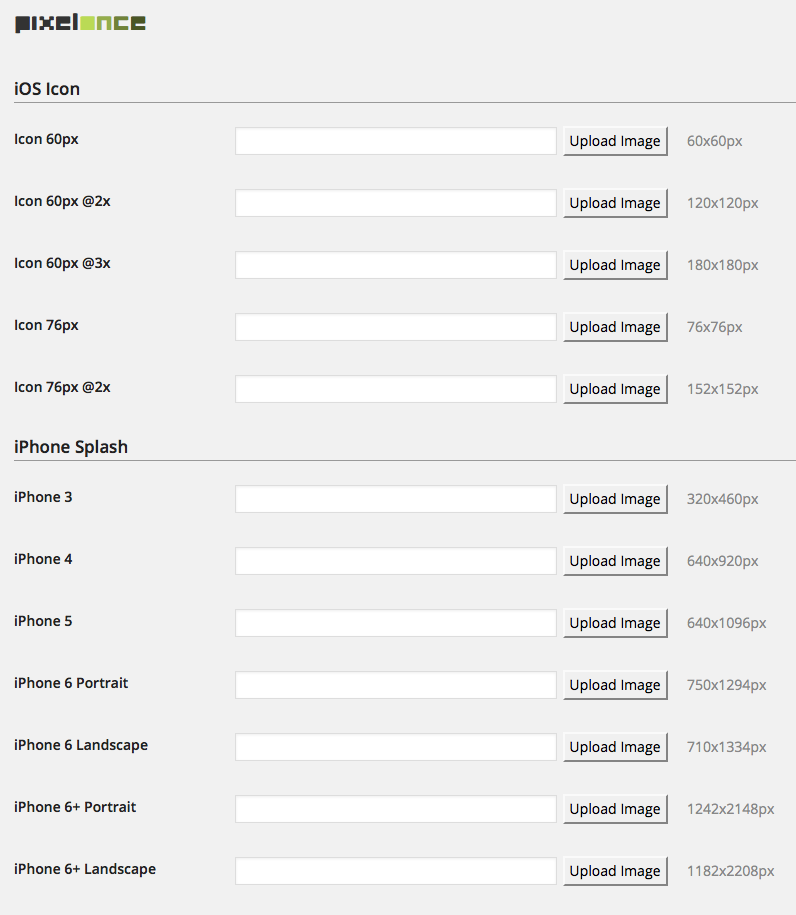The width and height of the screenshot is (796, 915).
Task: Upload image for iPhone 6 Portrait
Action: 615,684
